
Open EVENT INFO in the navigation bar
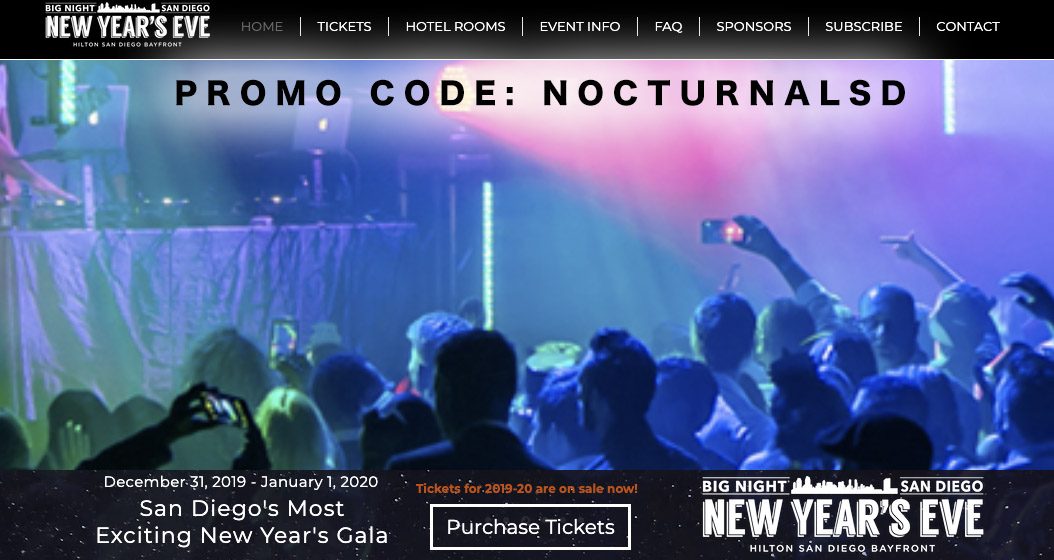coord(579,26)
